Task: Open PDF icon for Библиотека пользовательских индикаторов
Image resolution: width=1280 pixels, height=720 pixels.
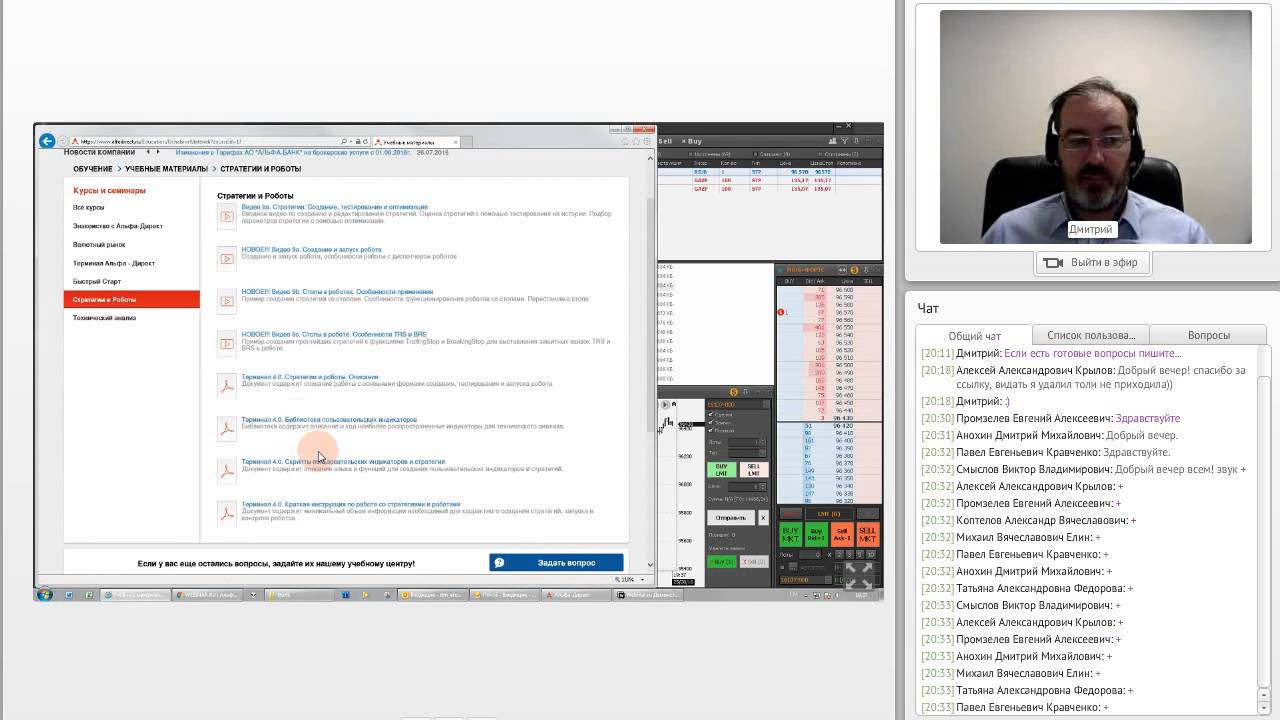Action: click(226, 428)
